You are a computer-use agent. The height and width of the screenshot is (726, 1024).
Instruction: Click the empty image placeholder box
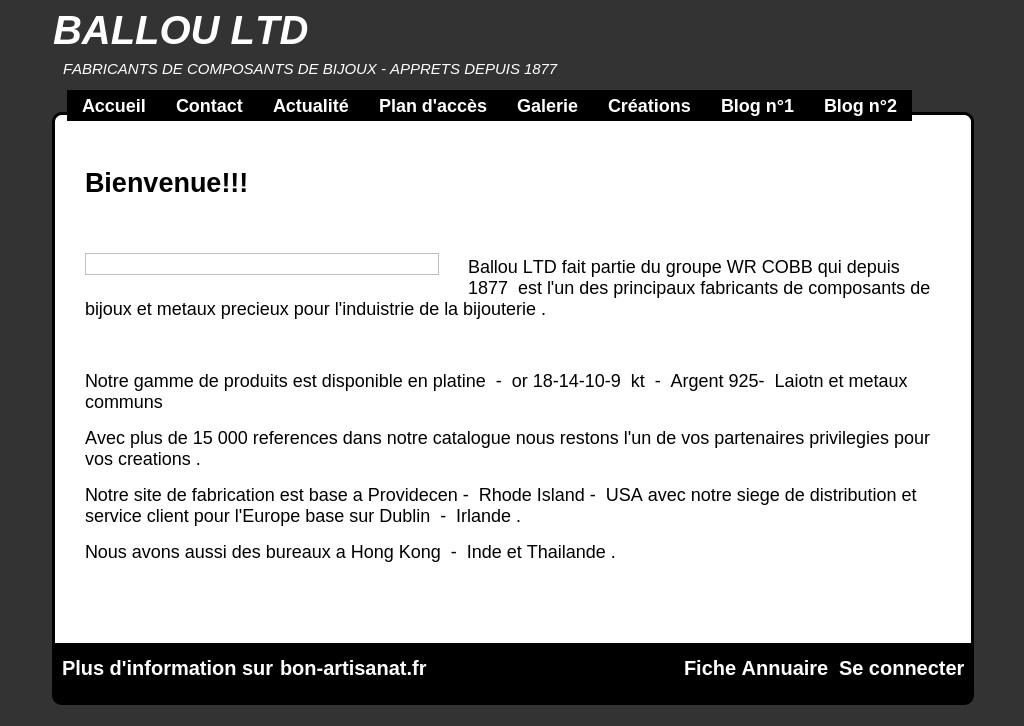[262, 264]
